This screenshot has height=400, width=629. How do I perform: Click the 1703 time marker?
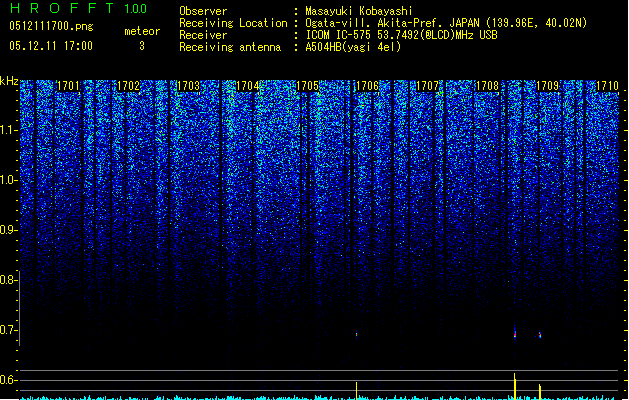pos(188,86)
